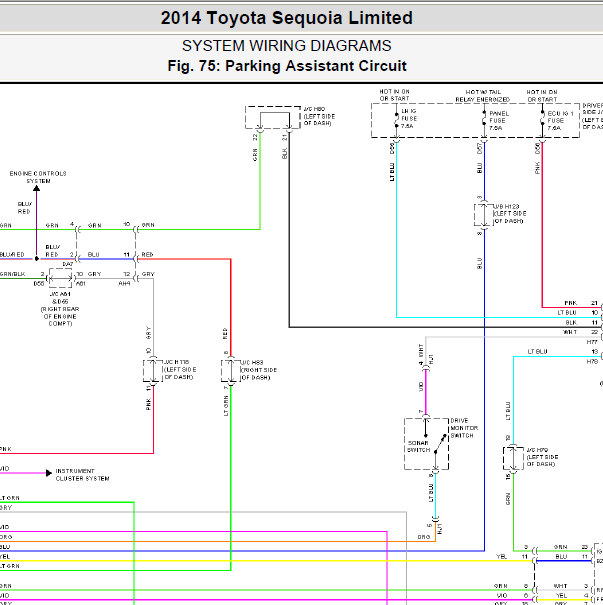Click the J/C A51 & D65 engine compartment label
603x605 pixels.
coord(60,309)
